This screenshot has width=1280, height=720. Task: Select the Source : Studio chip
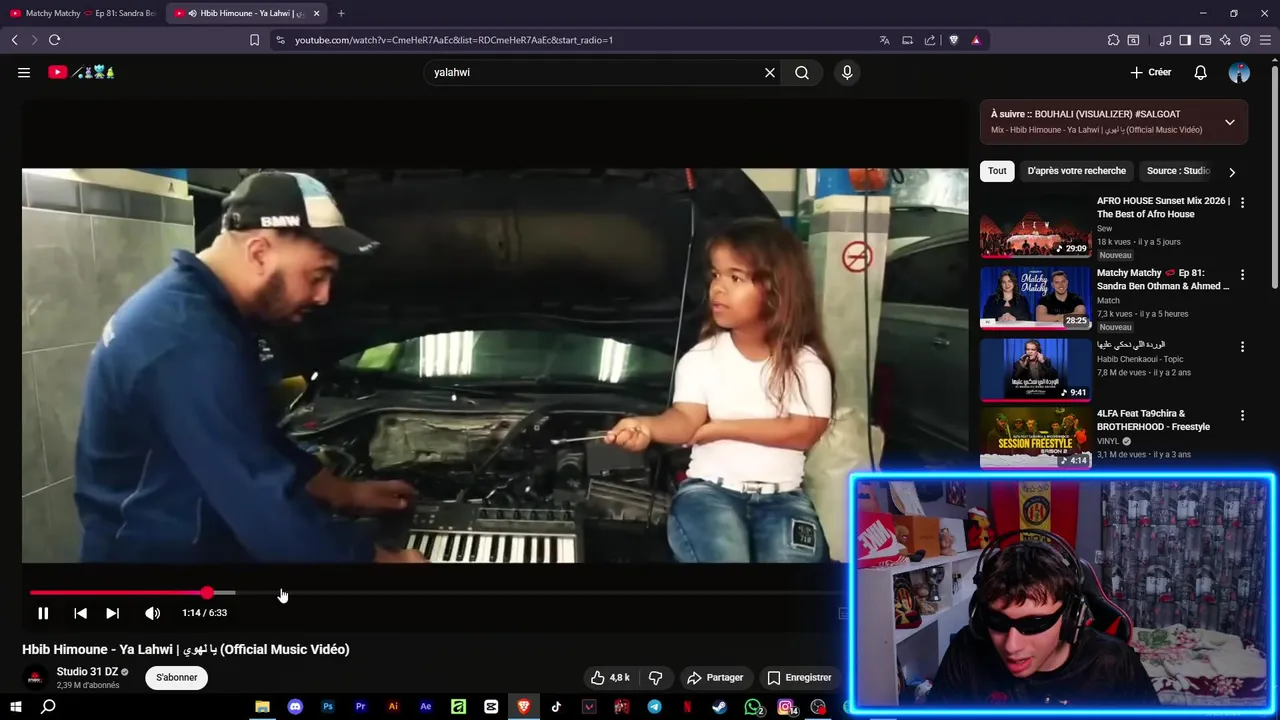point(1178,171)
